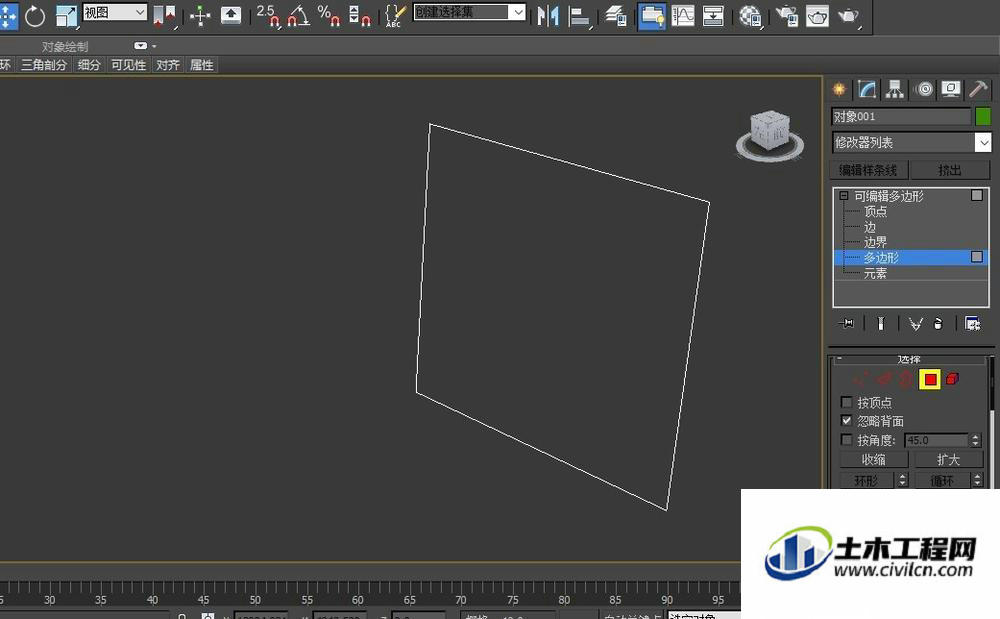1000x619 pixels.
Task: Click the highlighted Polygon selection icon
Action: click(930, 380)
